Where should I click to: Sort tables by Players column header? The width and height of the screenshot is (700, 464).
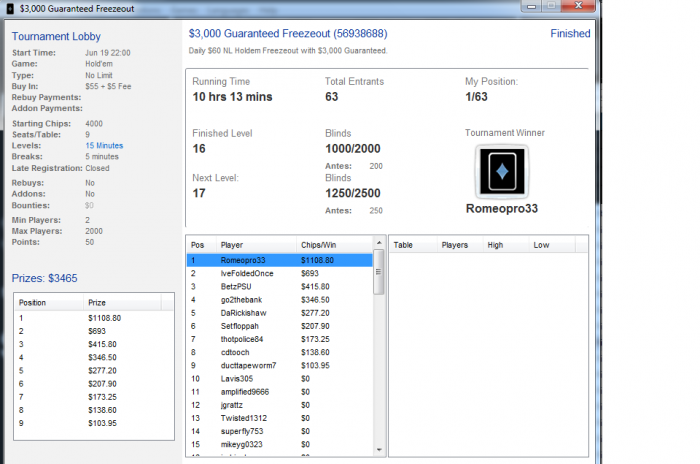point(460,245)
